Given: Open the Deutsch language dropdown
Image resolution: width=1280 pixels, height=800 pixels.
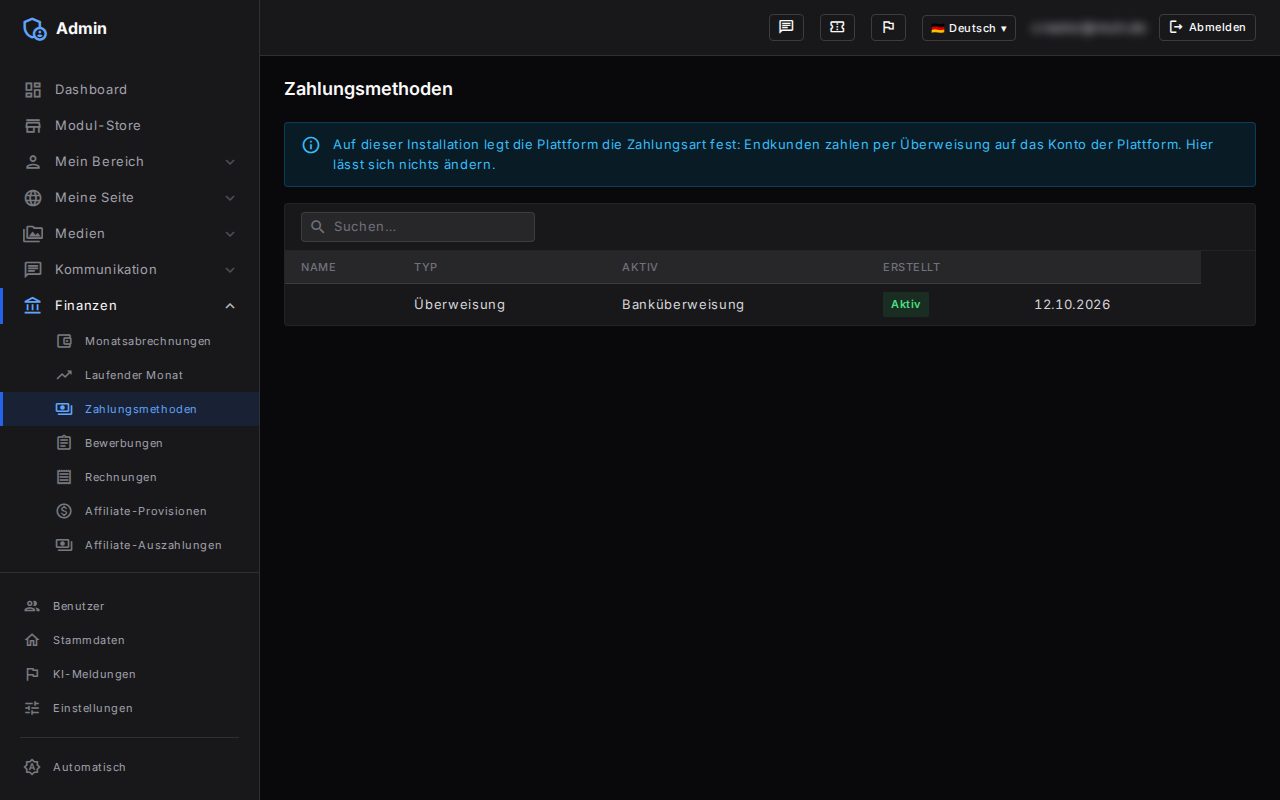Looking at the screenshot, I should click(x=968, y=28).
